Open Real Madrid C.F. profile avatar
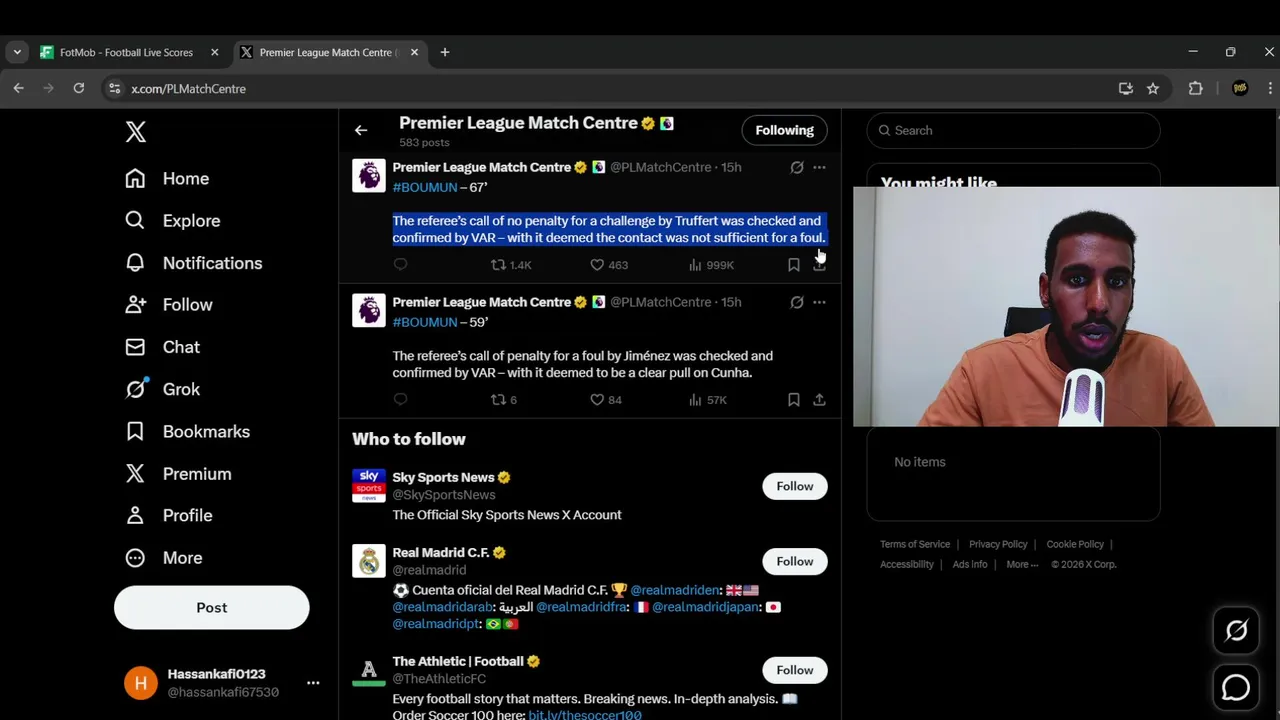The width and height of the screenshot is (1280, 720). click(x=369, y=560)
